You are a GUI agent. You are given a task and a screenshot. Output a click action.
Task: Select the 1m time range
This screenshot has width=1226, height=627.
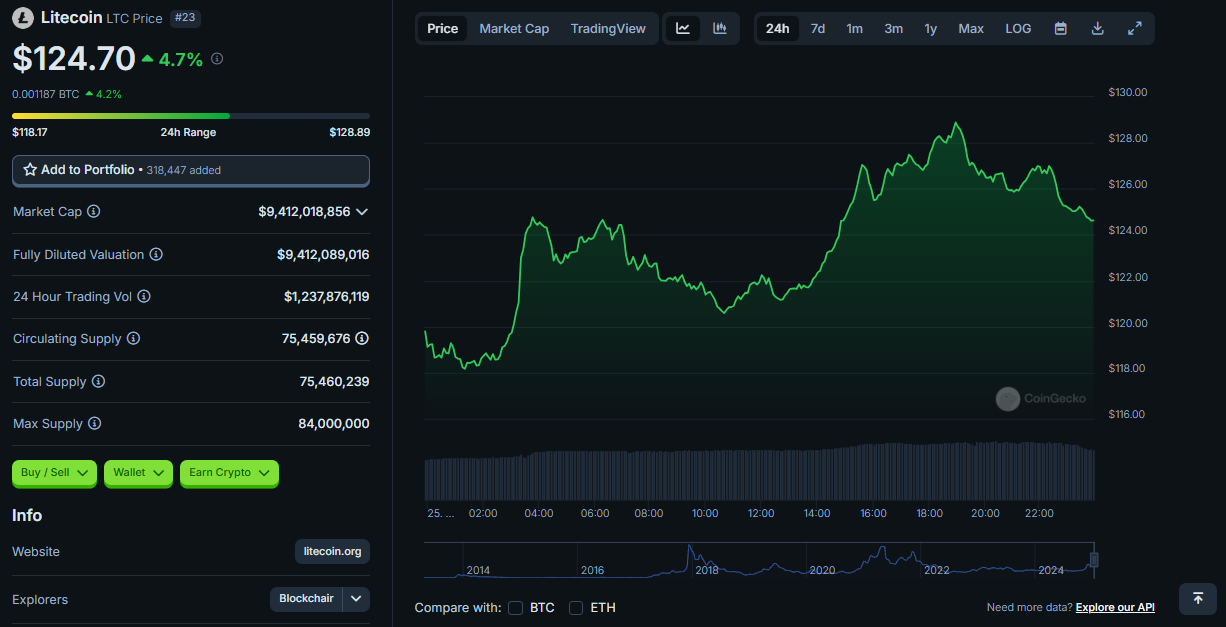pos(854,28)
